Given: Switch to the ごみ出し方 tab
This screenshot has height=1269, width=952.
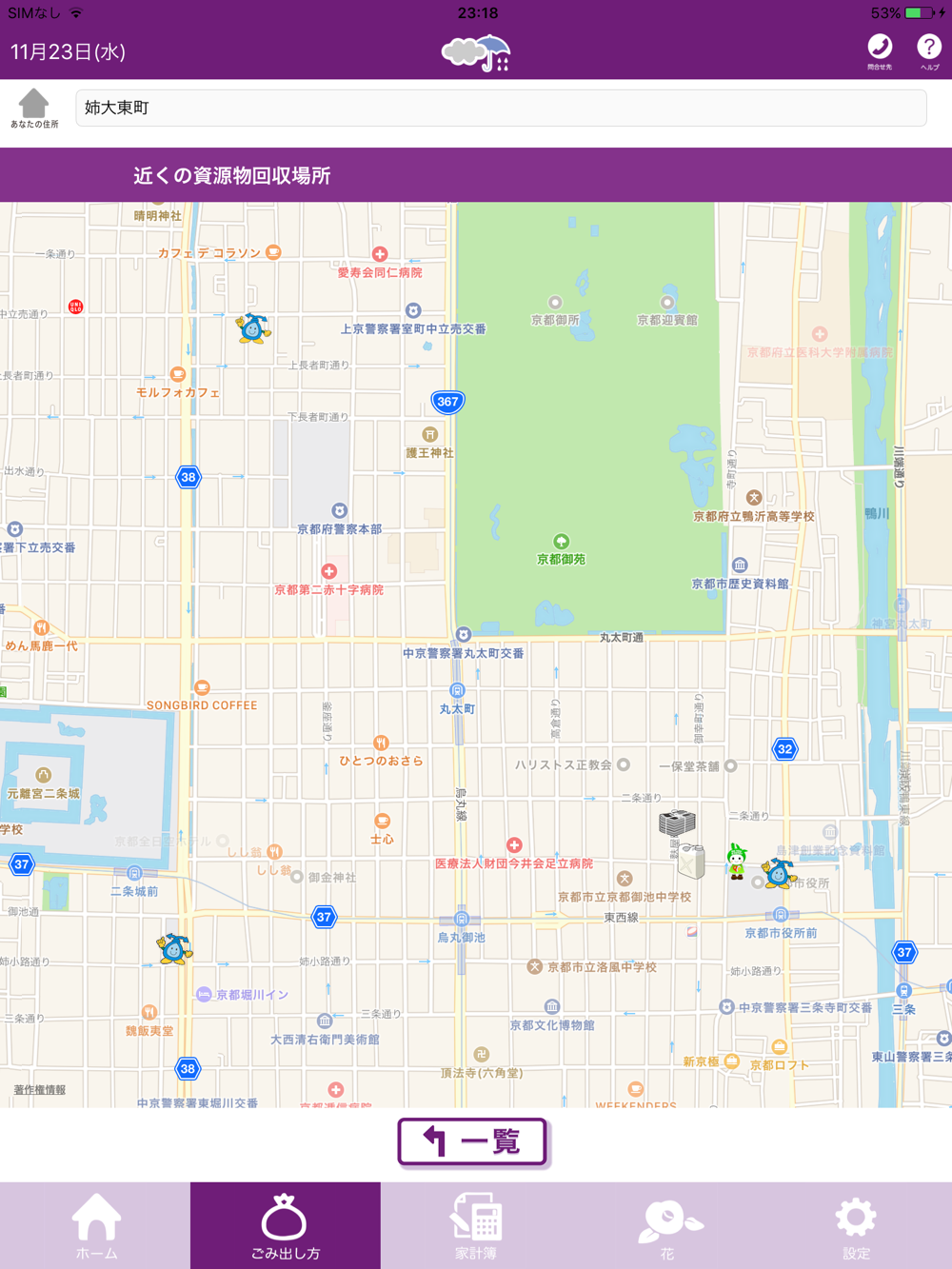Looking at the screenshot, I should [x=286, y=1226].
